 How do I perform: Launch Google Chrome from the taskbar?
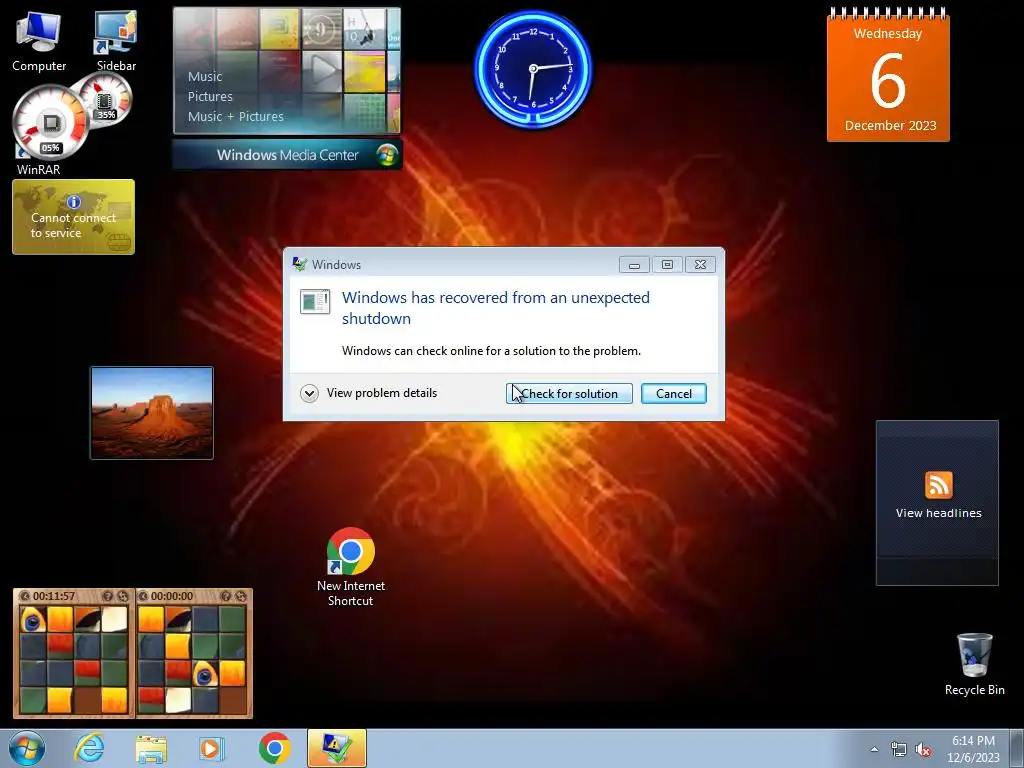pyautogui.click(x=274, y=748)
